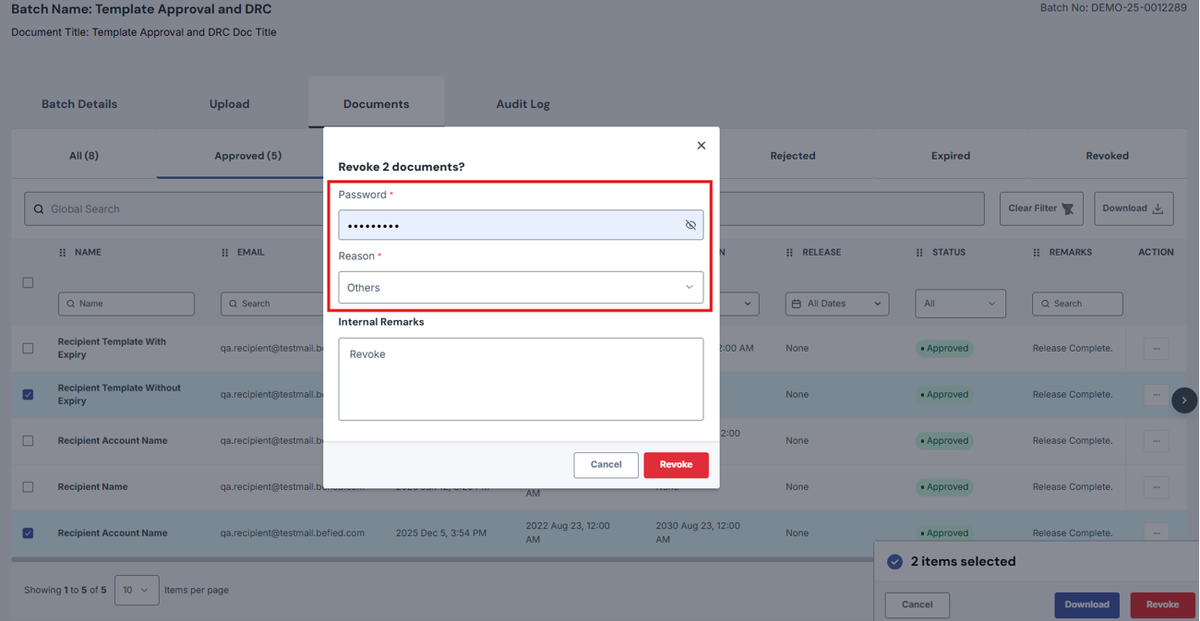
Task: Close the Revoke documents dialog with X
Action: tap(701, 145)
